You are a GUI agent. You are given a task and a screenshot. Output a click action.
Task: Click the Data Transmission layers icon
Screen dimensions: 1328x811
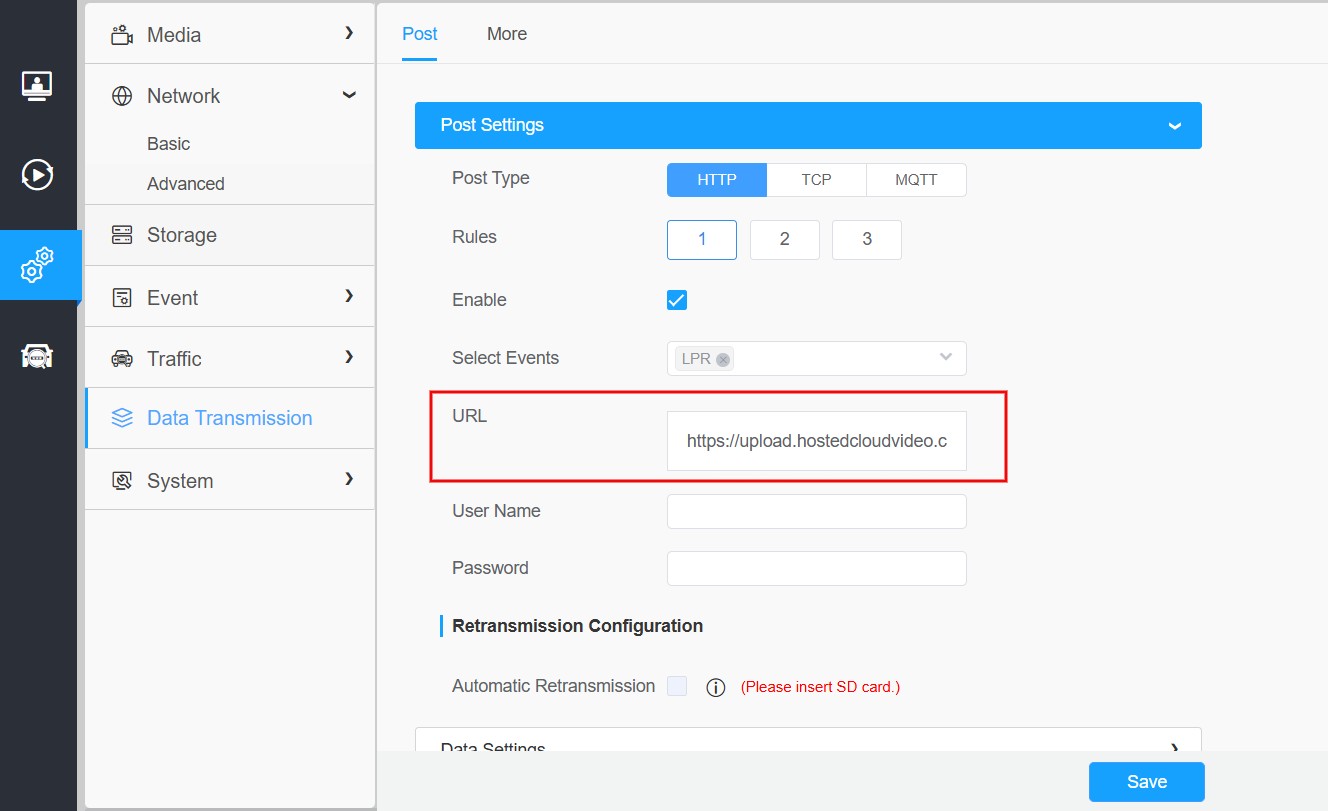122,418
